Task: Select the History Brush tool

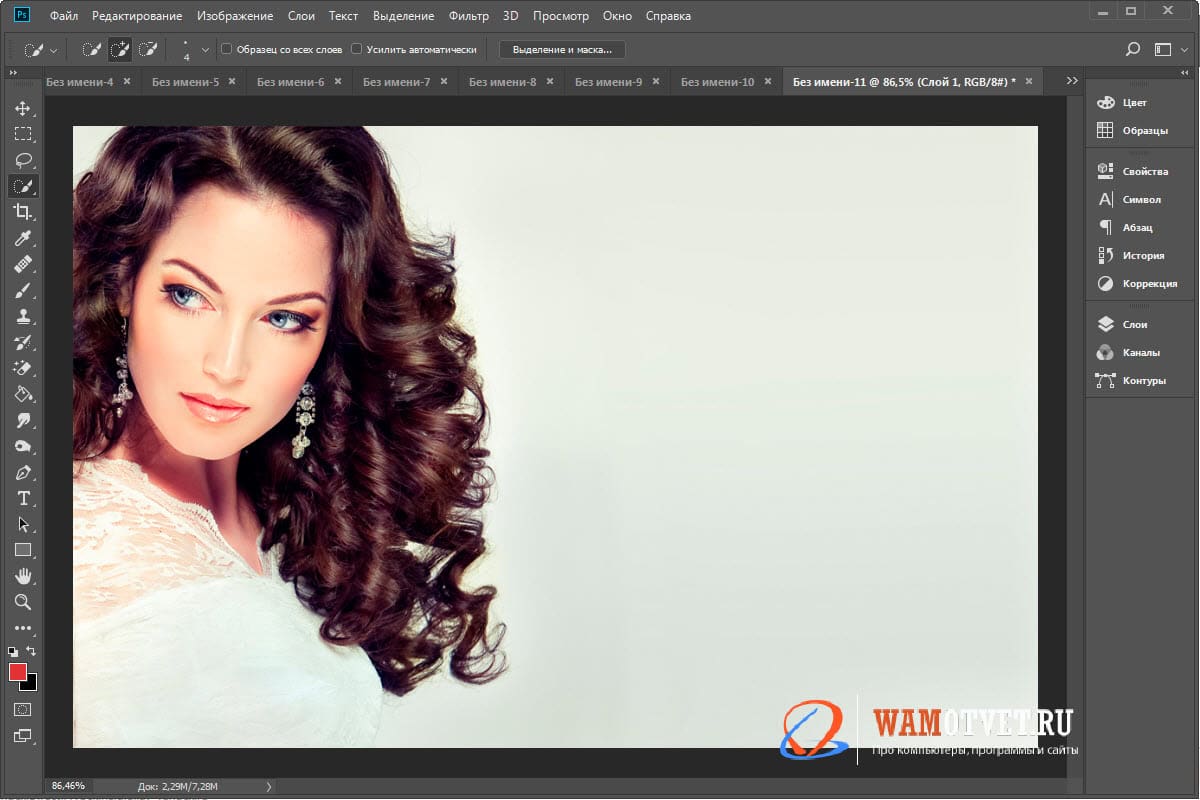Action: 22,342
